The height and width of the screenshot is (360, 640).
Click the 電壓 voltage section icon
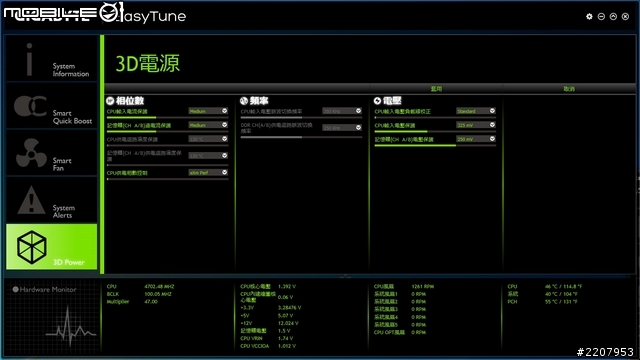377,101
